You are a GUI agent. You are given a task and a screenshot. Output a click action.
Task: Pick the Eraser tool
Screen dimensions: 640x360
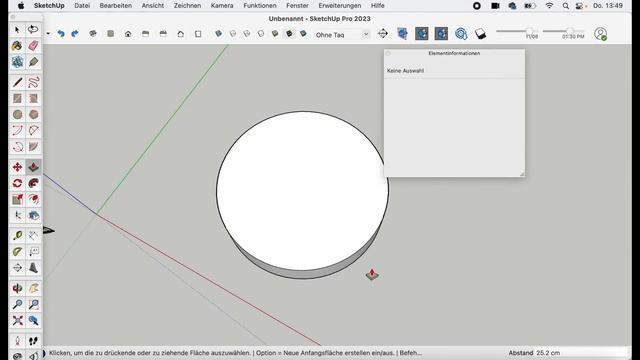[33, 46]
